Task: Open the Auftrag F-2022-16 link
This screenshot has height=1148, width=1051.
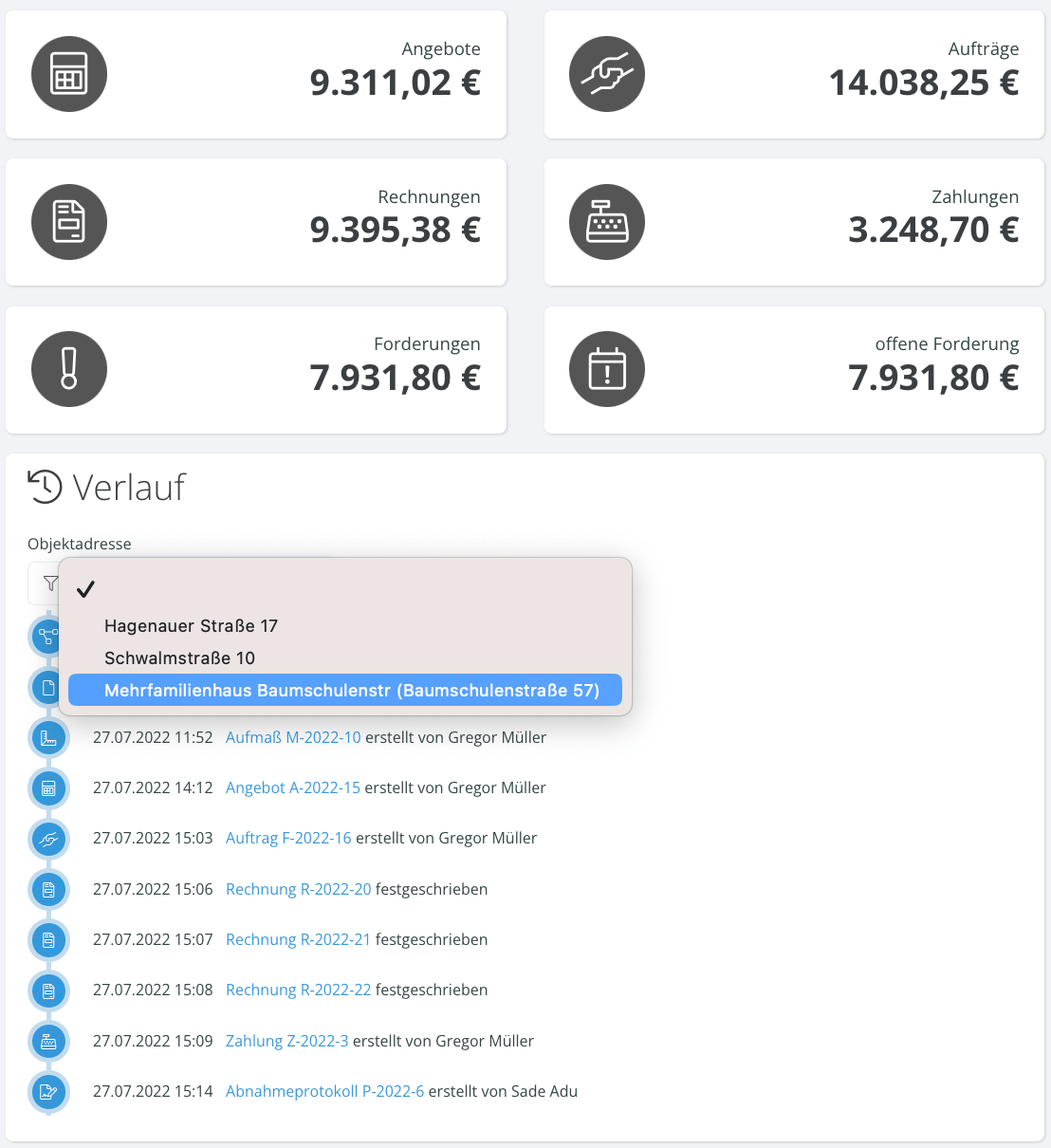Action: [288, 838]
